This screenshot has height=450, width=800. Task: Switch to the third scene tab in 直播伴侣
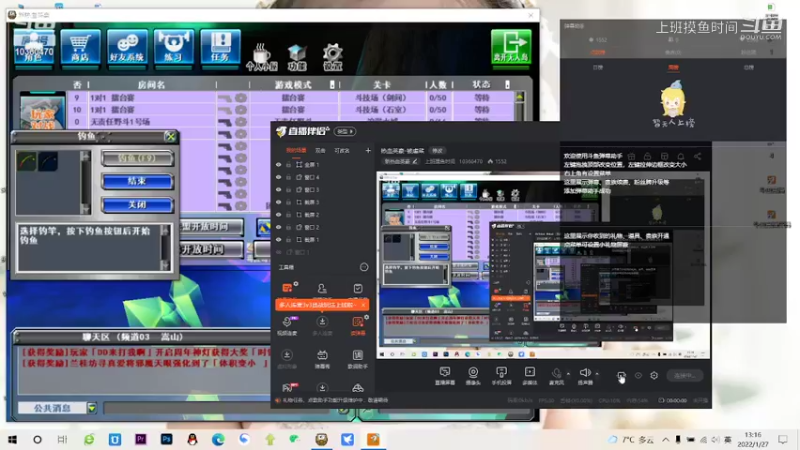click(x=342, y=151)
